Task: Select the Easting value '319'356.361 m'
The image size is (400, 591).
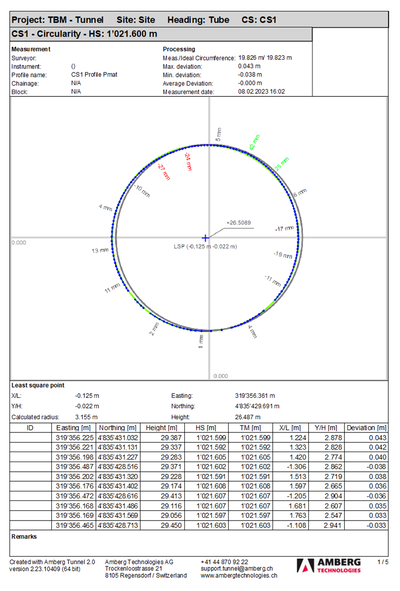Action: 255,396
